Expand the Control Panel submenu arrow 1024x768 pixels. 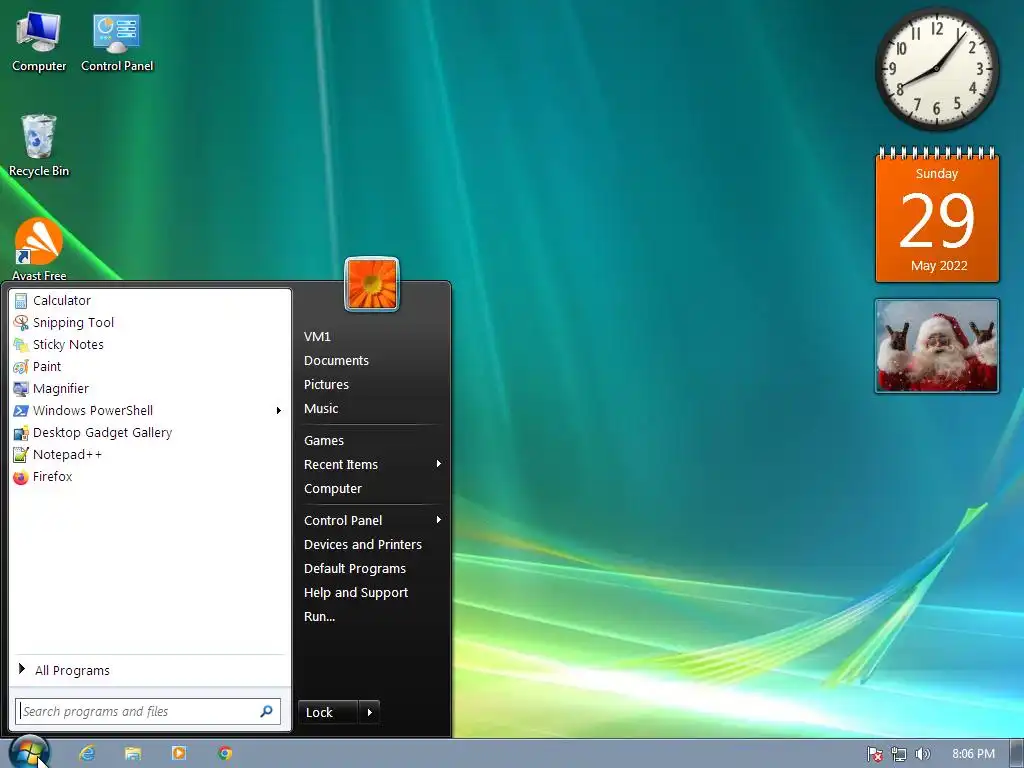[439, 520]
